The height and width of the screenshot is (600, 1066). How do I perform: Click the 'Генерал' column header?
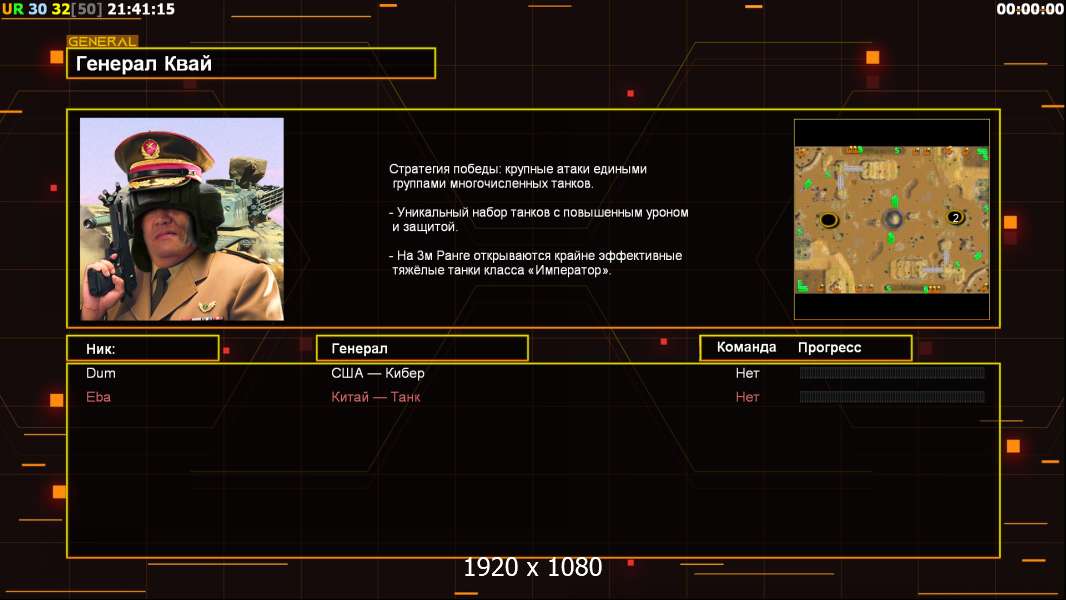422,348
